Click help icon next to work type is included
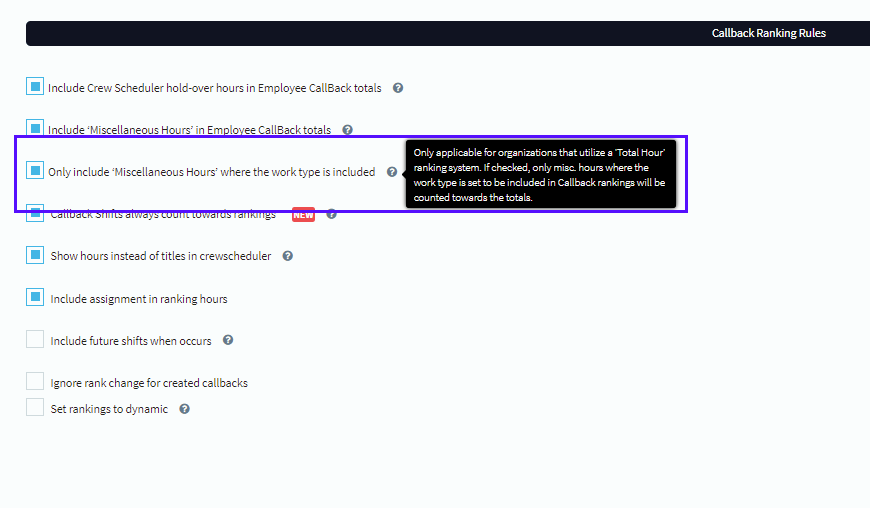The height and width of the screenshot is (508, 870). (x=392, y=172)
